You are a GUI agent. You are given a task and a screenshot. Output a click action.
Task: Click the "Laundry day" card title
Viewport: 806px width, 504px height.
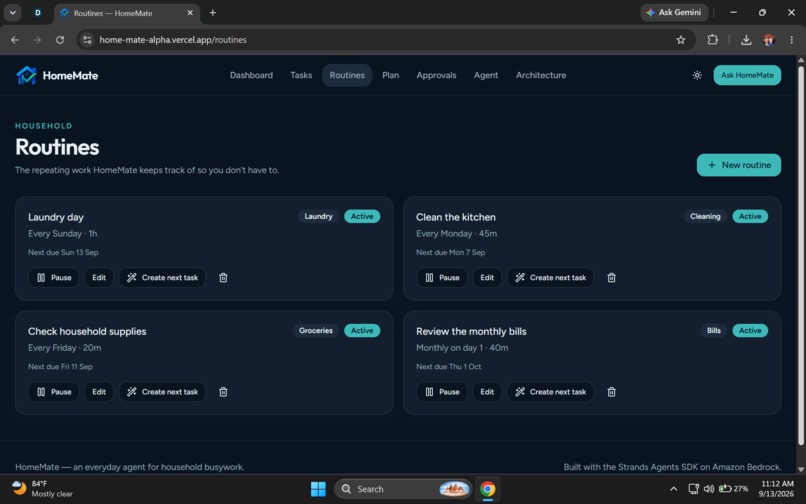click(x=56, y=217)
